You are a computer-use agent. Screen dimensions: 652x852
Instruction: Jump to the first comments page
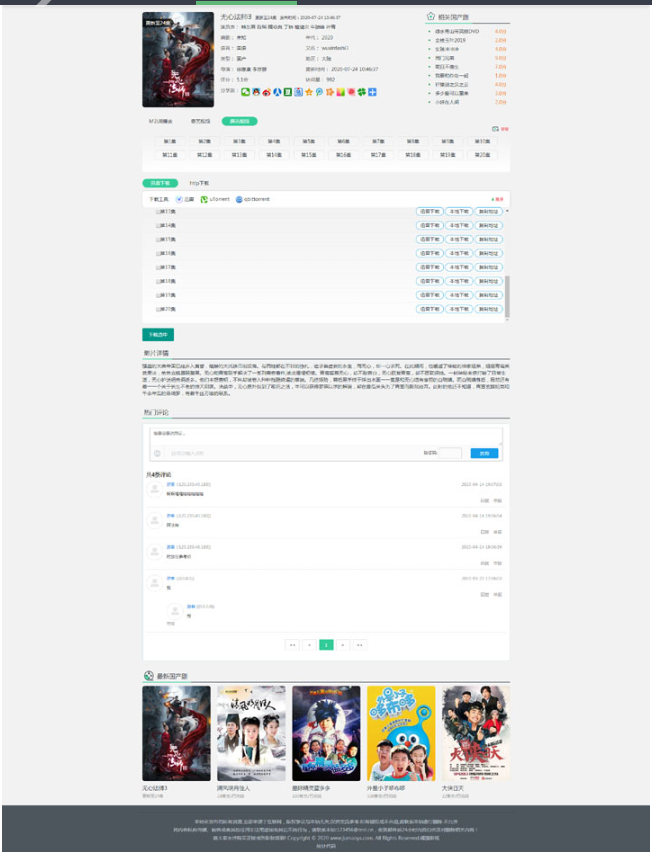pyautogui.click(x=292, y=645)
